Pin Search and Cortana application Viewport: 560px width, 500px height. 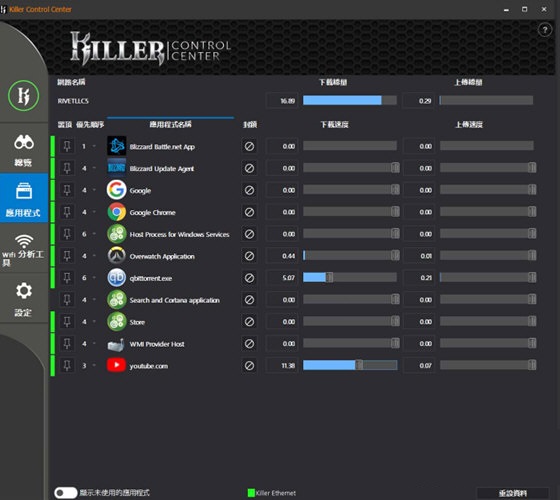click(x=67, y=300)
